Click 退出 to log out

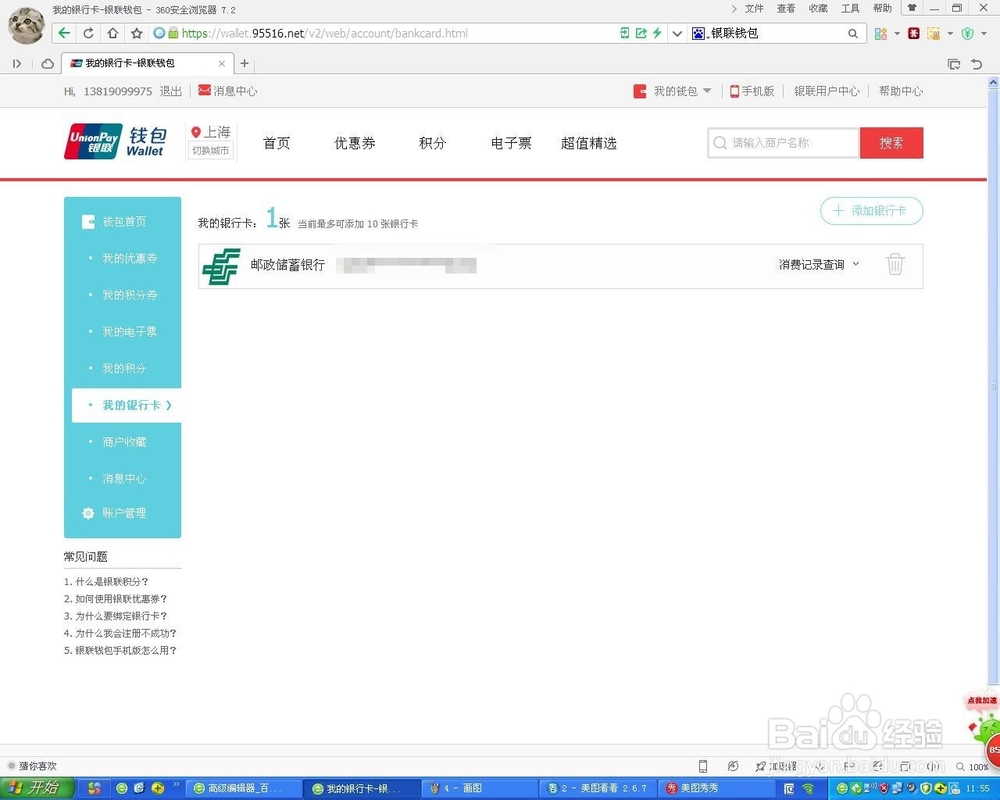click(170, 91)
